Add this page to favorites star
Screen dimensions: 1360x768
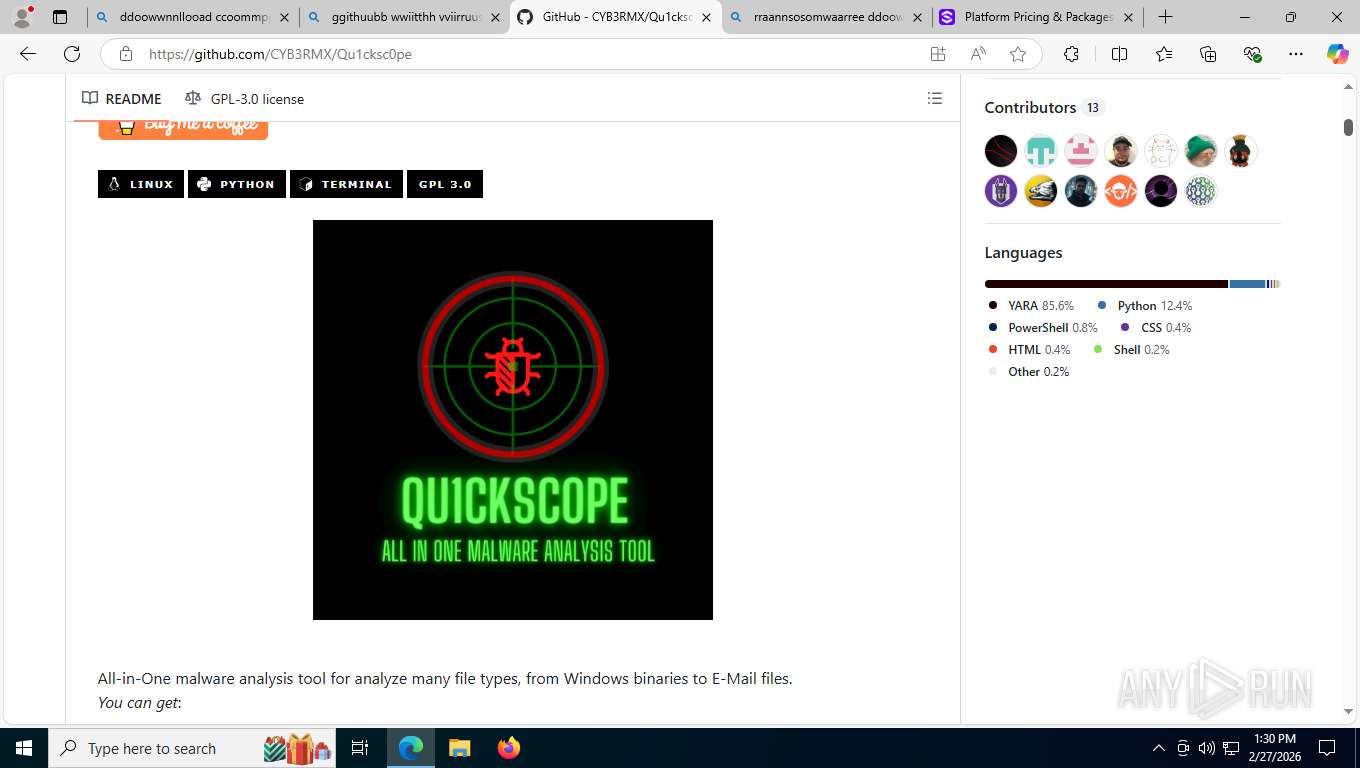point(1018,54)
